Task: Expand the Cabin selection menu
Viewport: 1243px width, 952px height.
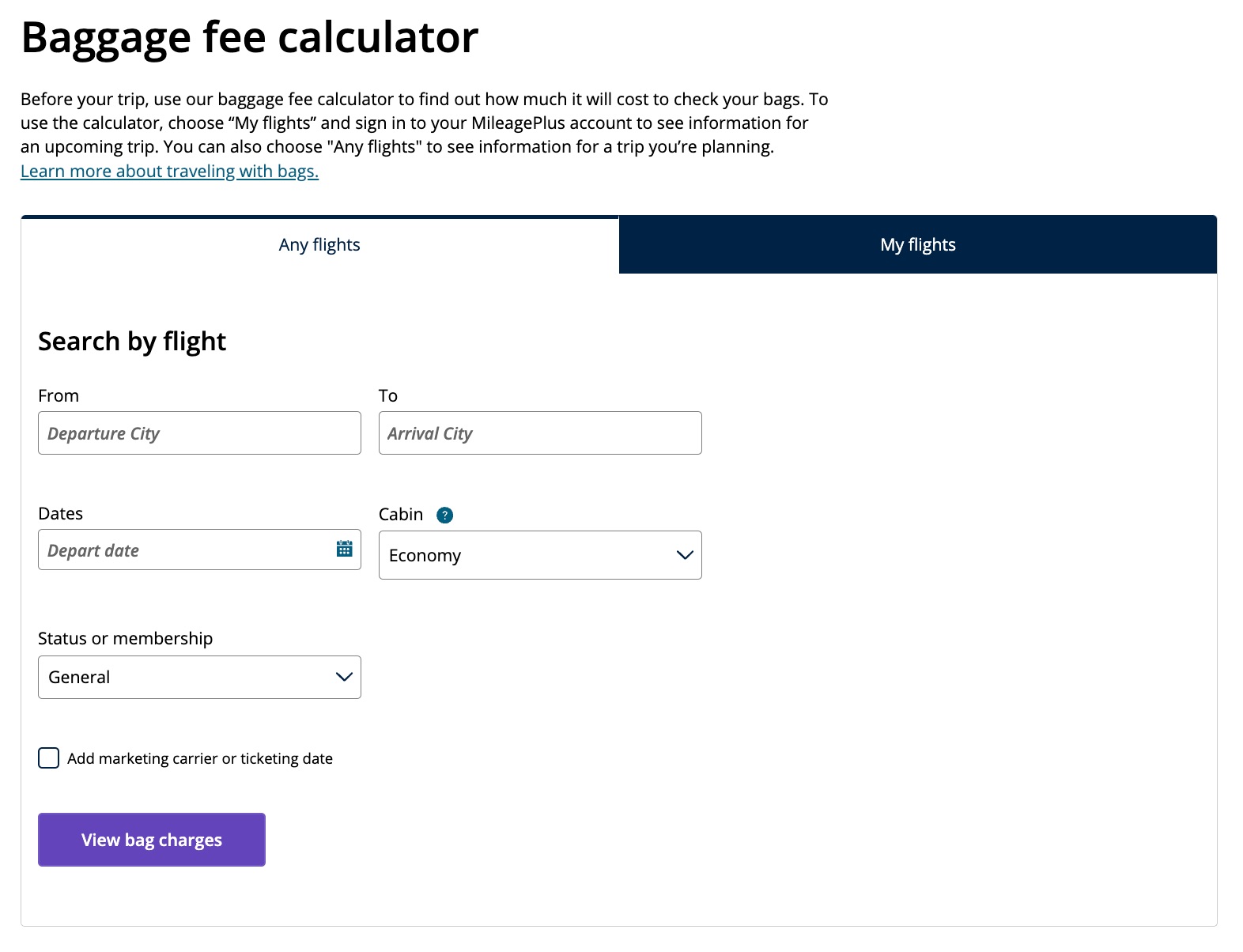Action: (540, 555)
